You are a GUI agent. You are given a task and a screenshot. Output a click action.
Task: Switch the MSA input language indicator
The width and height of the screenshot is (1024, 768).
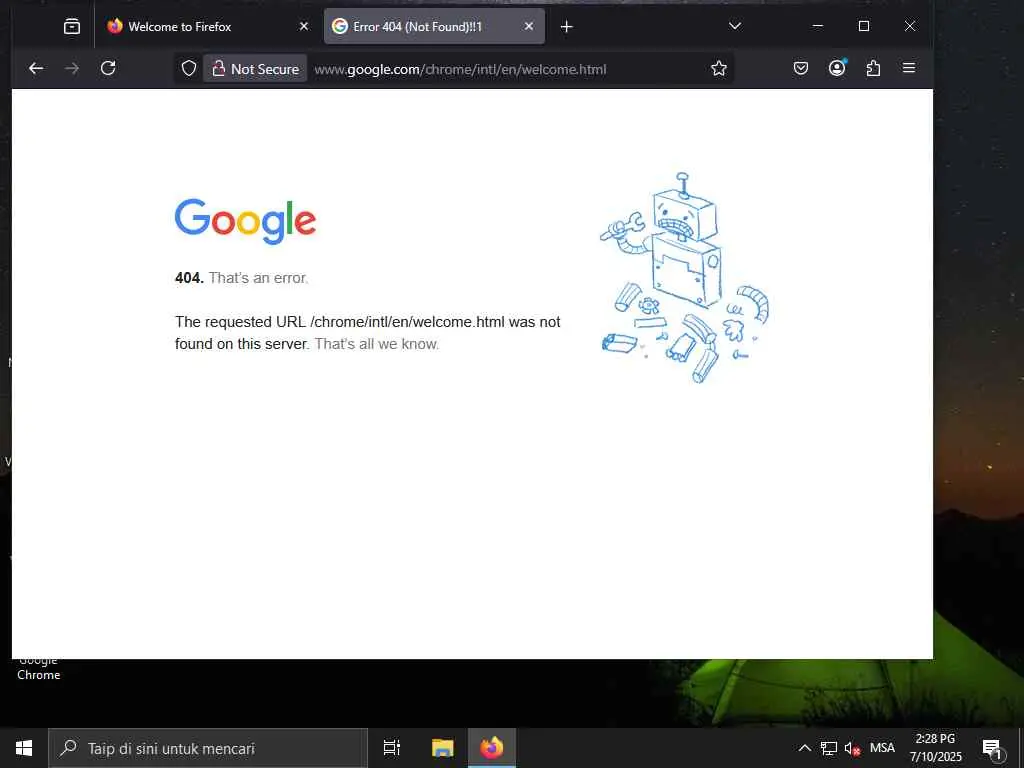(x=882, y=748)
